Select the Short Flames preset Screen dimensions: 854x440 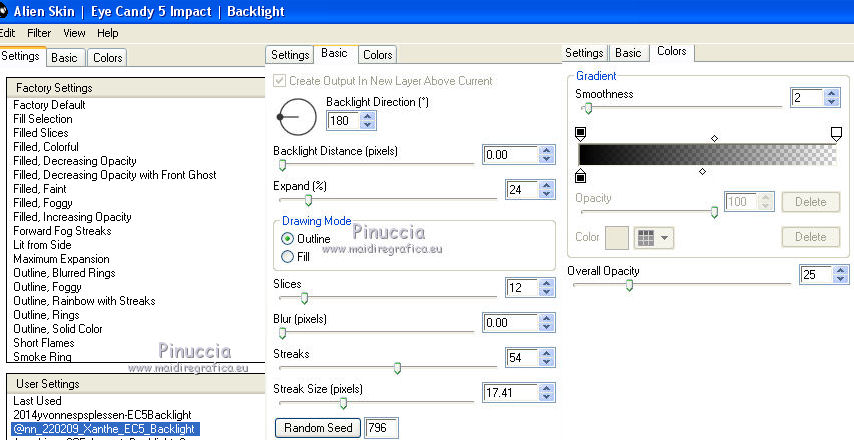tap(44, 343)
